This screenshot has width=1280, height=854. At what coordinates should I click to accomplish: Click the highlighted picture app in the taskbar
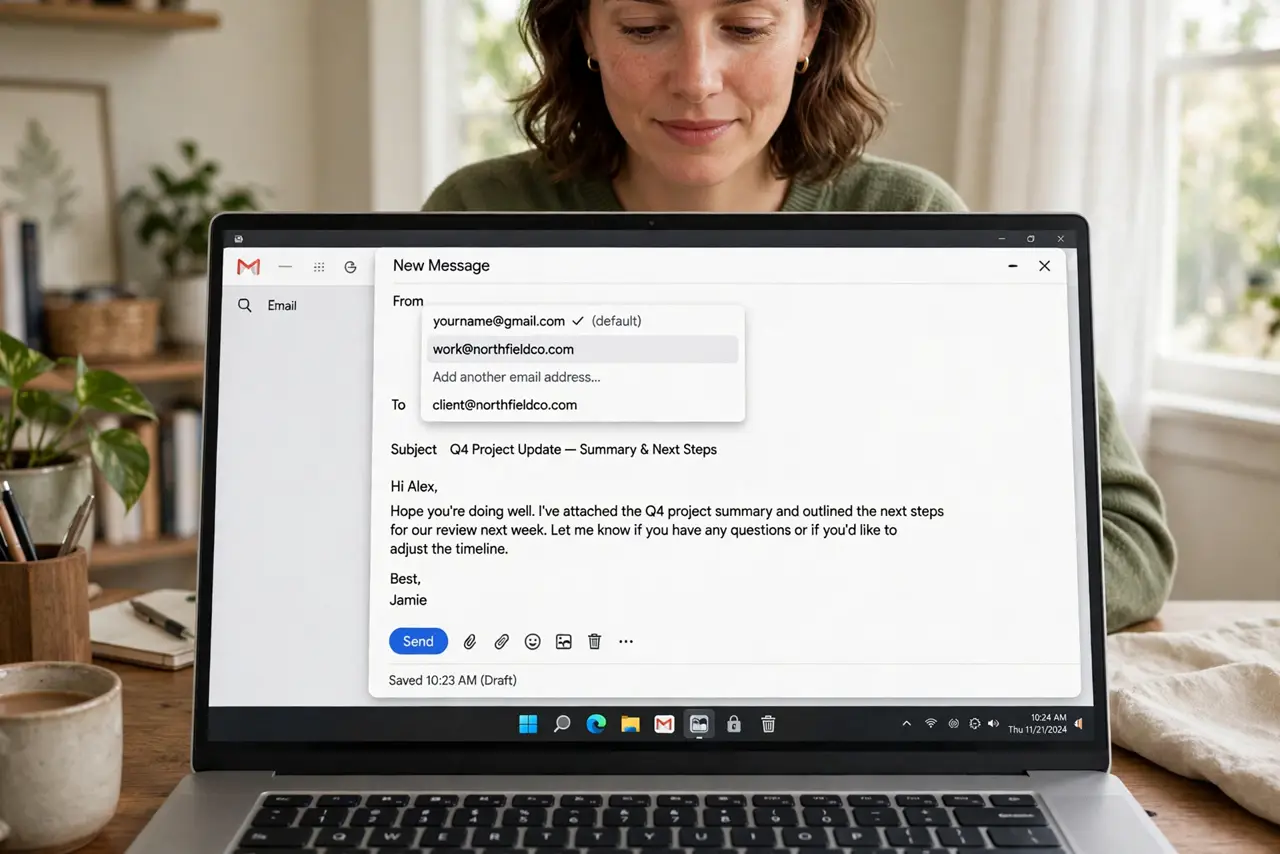(699, 724)
